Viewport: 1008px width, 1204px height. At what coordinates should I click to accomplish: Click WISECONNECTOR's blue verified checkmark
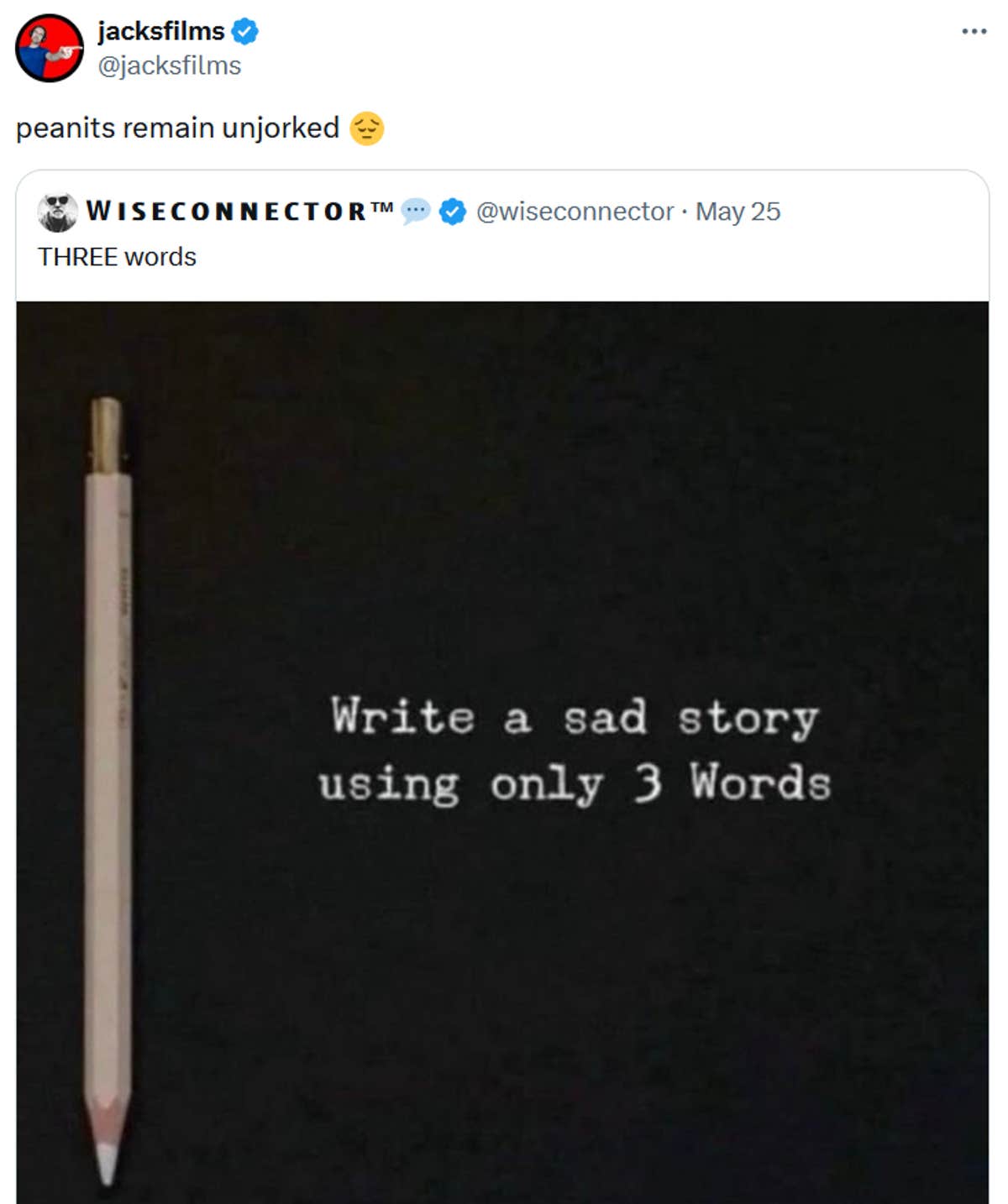tap(453, 212)
